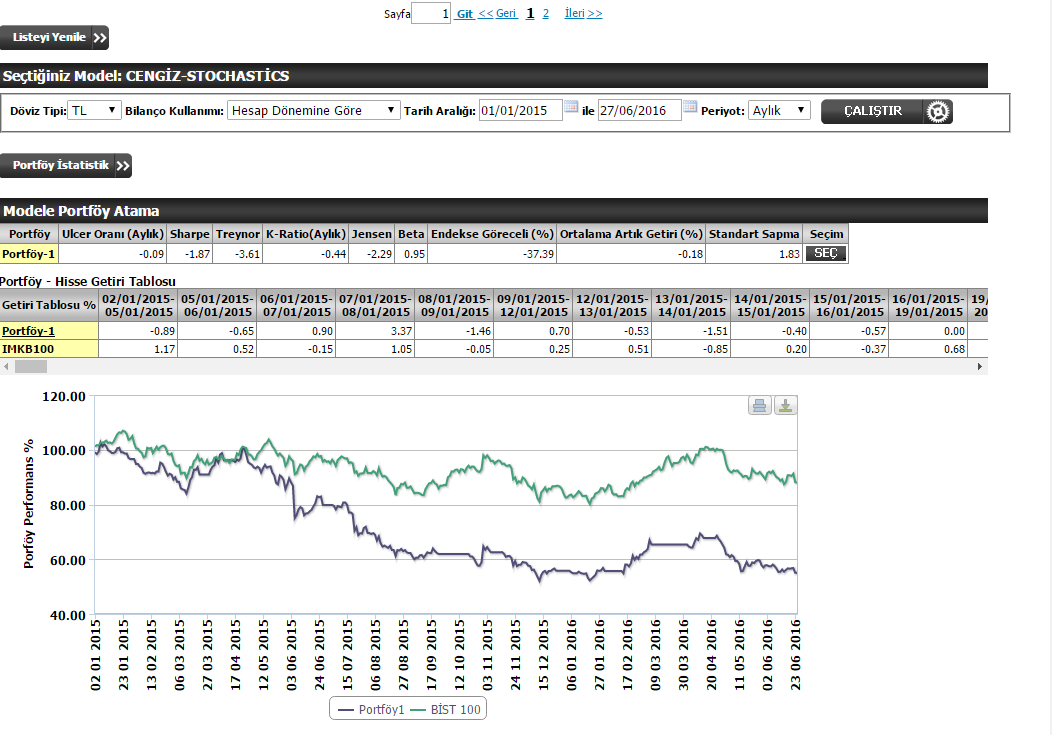The image size is (1052, 735).
Task: Click left arrow of table scrollbar
Action: coord(6,366)
